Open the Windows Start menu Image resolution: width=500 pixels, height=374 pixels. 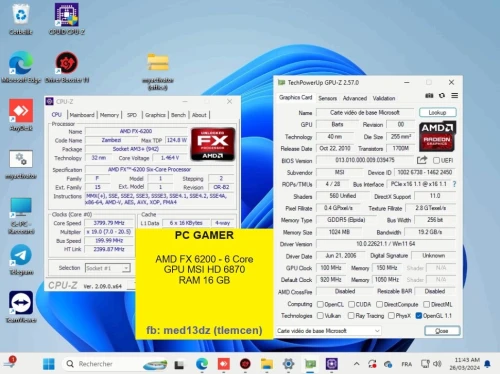pos(49,364)
